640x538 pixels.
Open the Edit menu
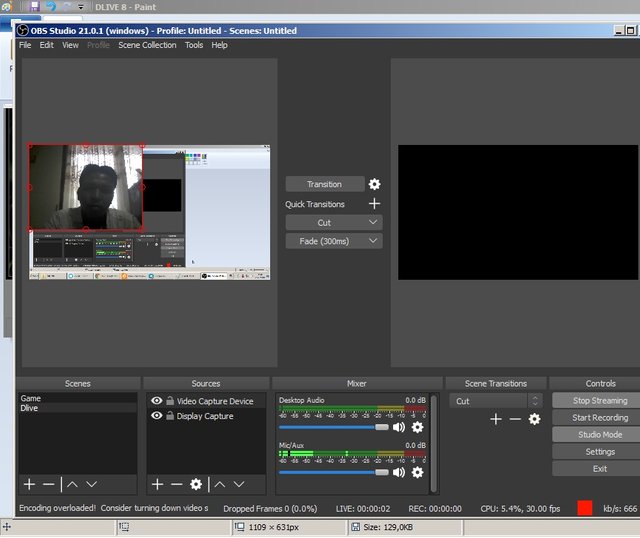(47, 45)
